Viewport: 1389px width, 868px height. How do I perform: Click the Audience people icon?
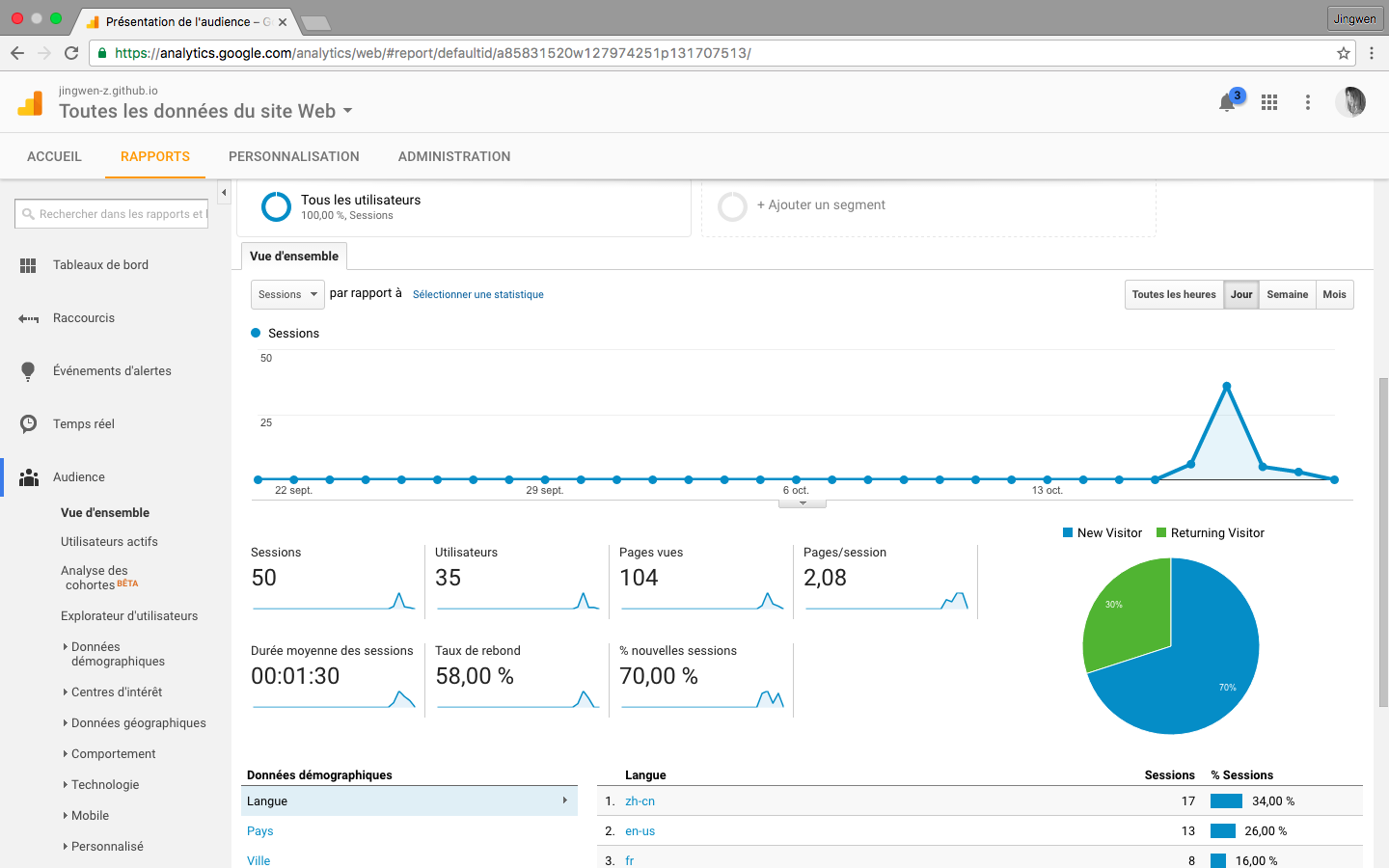click(29, 477)
